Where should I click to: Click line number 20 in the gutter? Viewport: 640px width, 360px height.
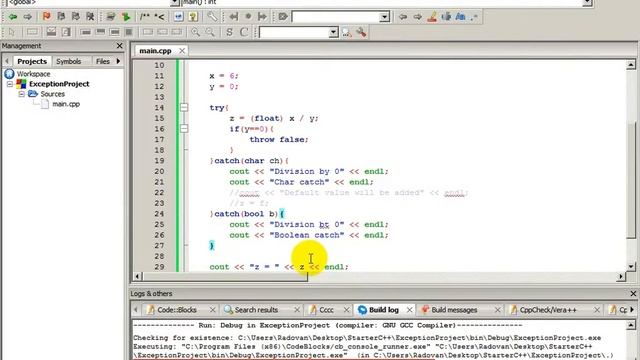159,171
